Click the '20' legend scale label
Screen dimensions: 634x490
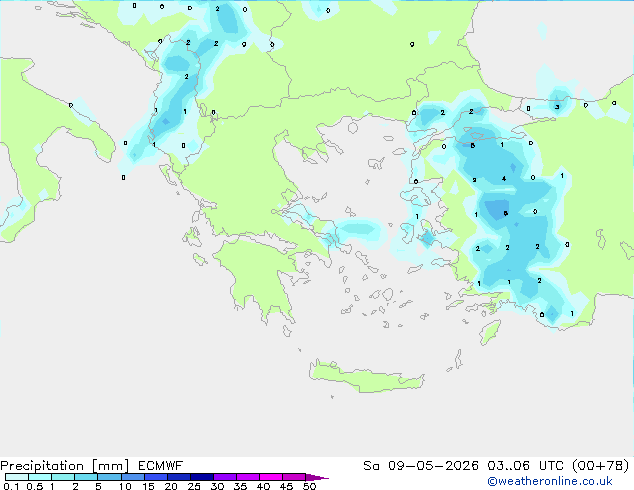click(x=171, y=486)
